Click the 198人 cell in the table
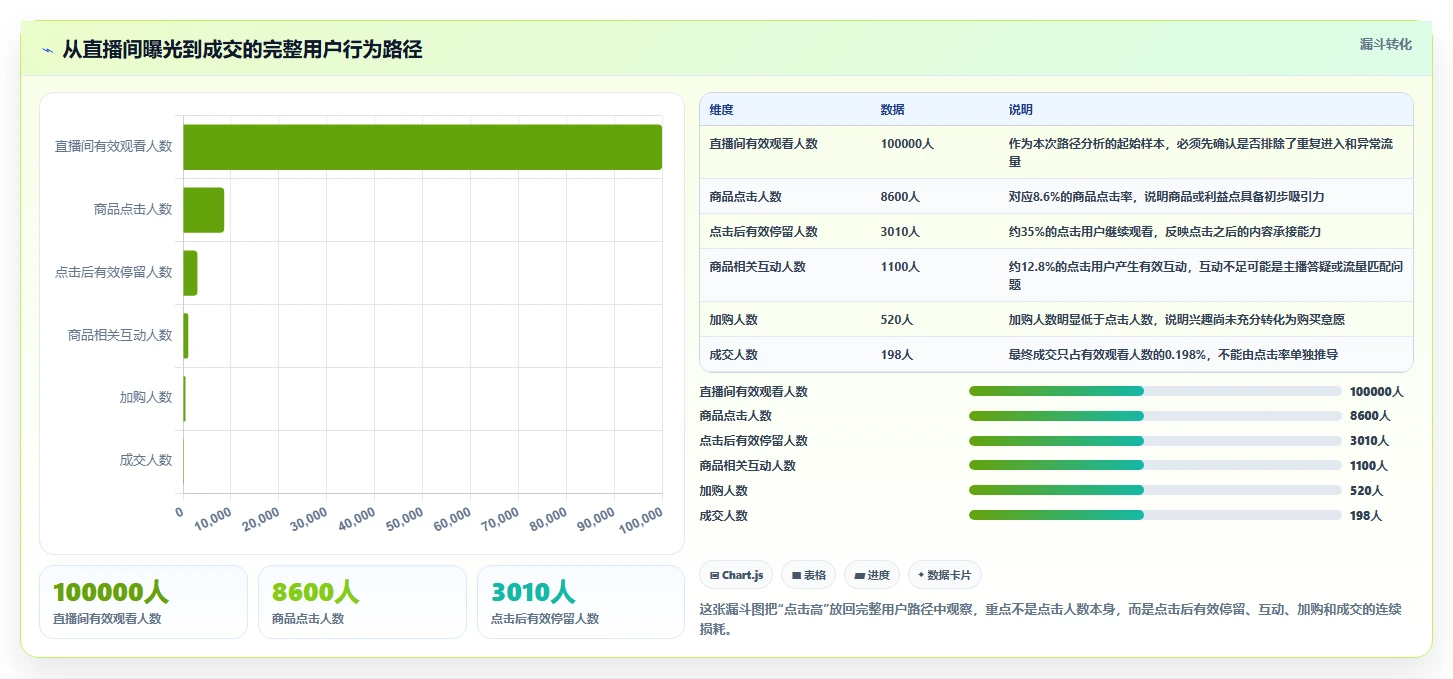Viewport: 1453px width, 679px height. click(897, 355)
